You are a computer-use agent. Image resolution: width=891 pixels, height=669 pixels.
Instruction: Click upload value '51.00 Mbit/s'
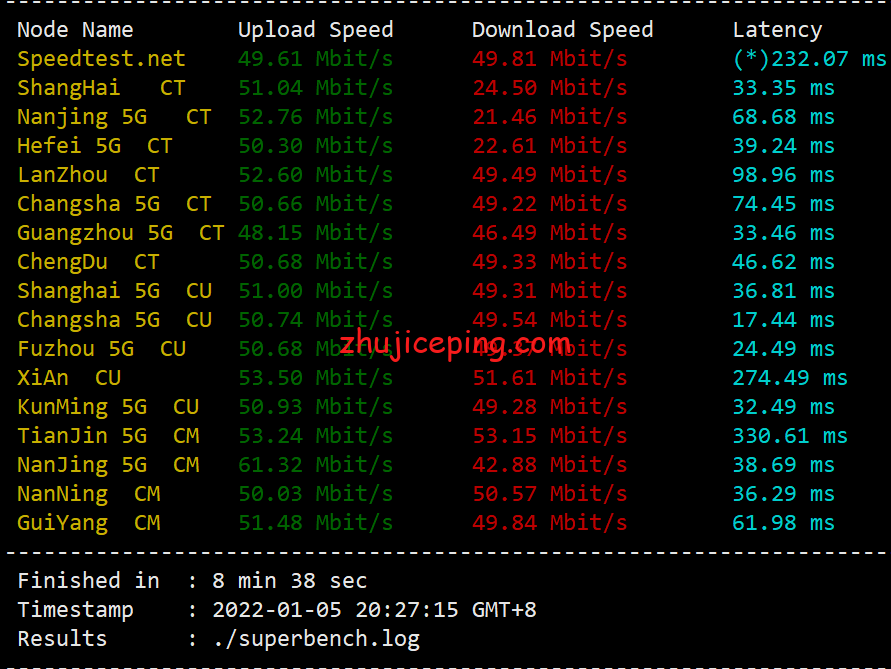pyautogui.click(x=315, y=290)
